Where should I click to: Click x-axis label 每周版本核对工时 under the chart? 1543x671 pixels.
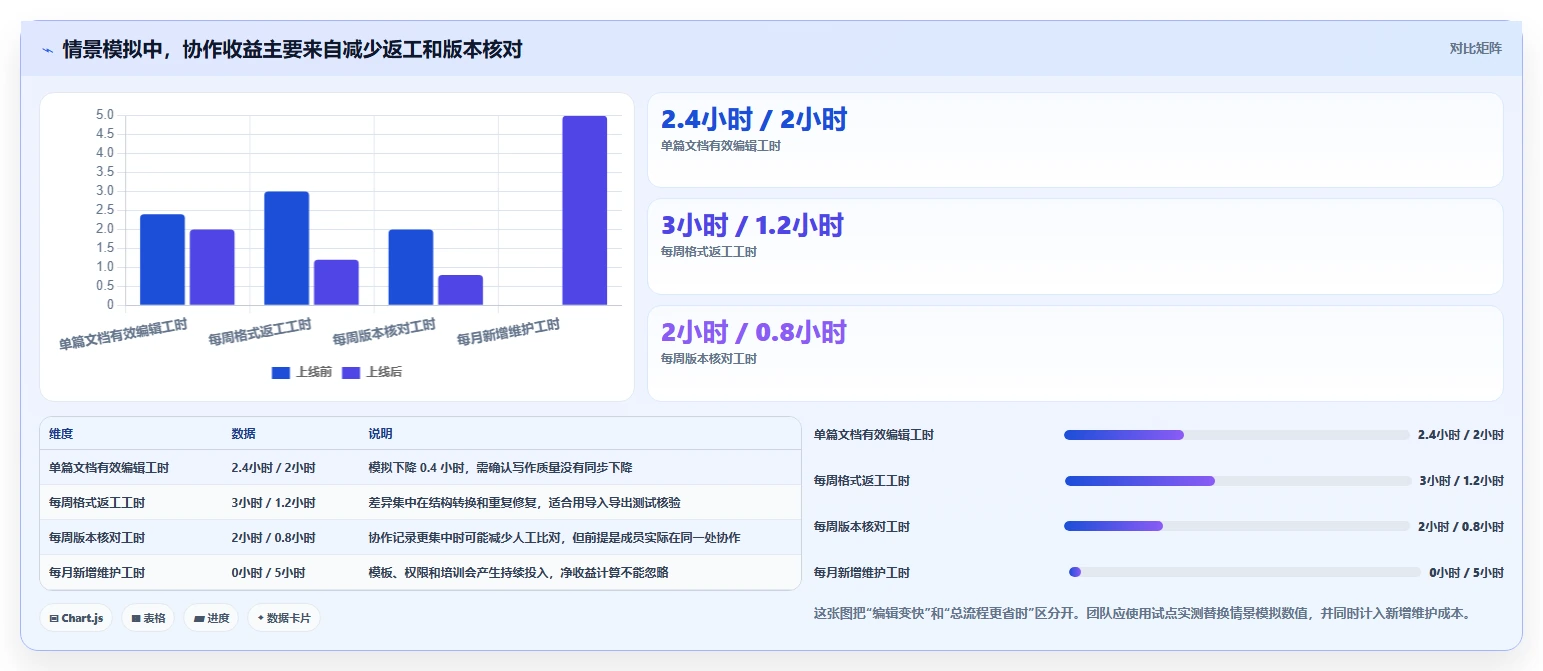click(x=384, y=331)
